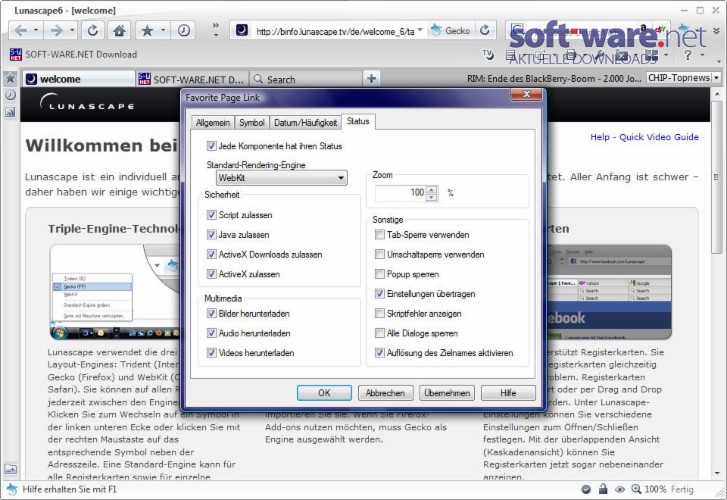
Task: Open the Lunascape TV icon in the toolbar
Action: pos(488,55)
